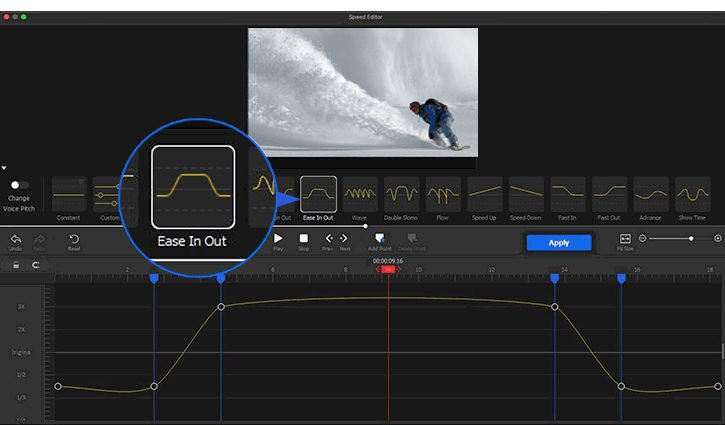This screenshot has width=725, height=425.
Task: Stop the playback
Action: pyautogui.click(x=303, y=240)
